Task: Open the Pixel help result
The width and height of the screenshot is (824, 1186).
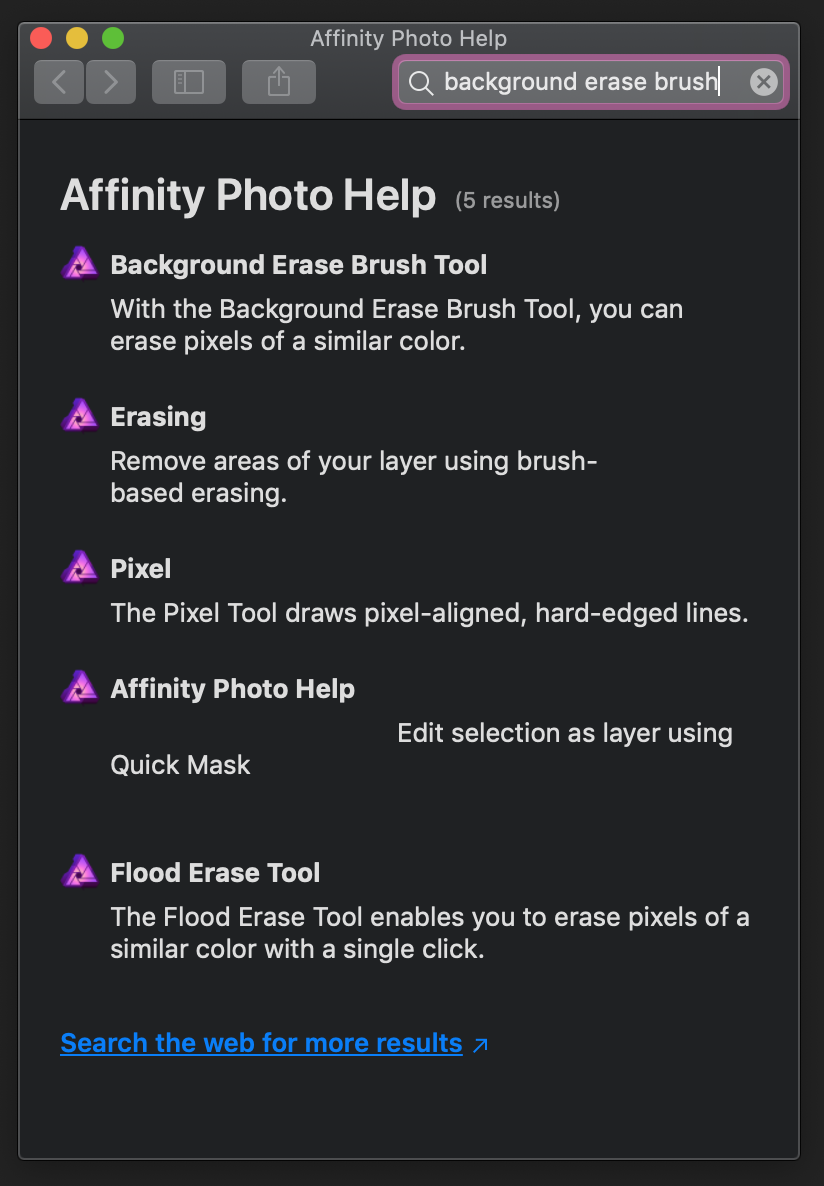Action: click(x=141, y=569)
